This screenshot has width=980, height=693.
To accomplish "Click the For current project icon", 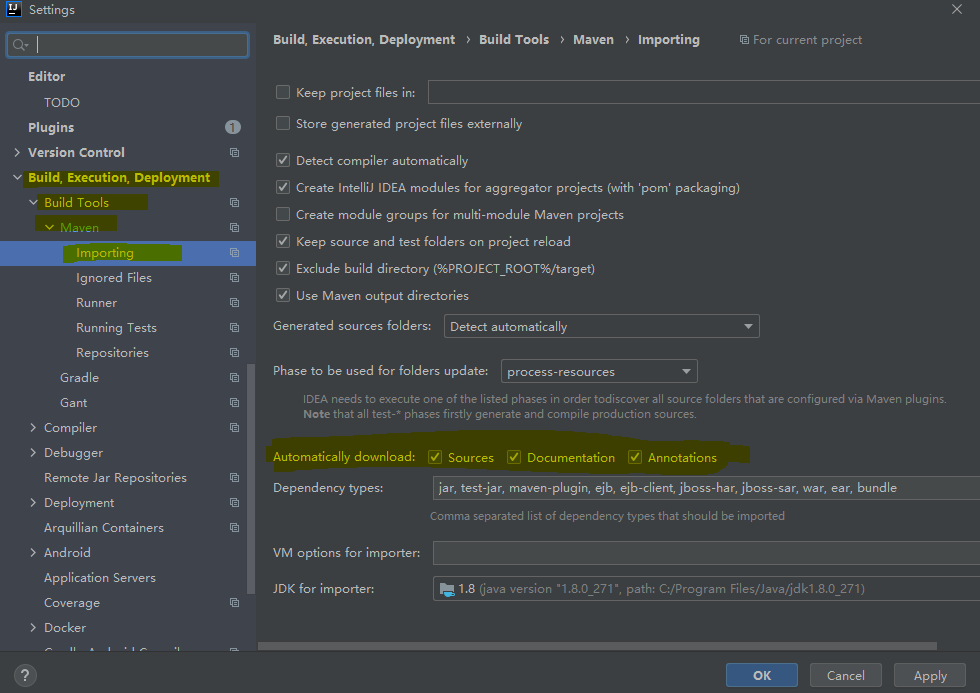I will (x=744, y=40).
